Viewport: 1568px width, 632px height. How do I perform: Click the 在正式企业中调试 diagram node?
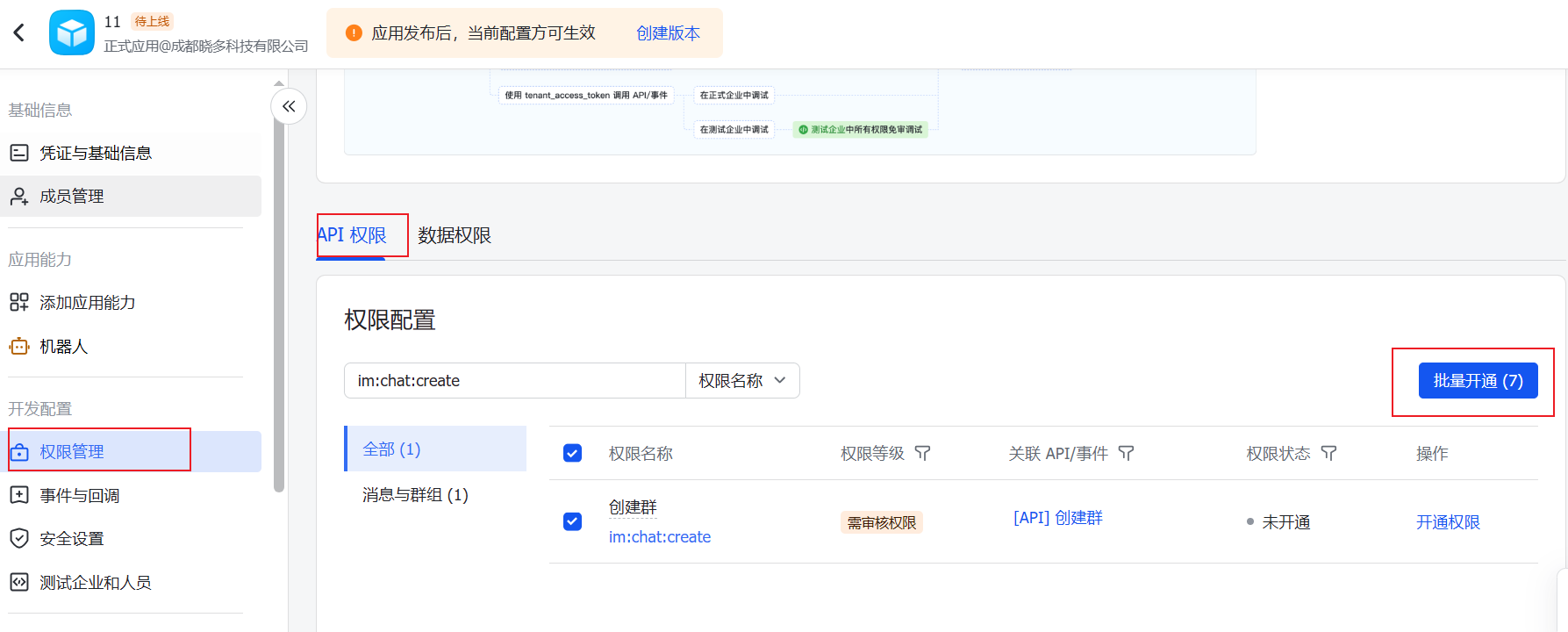734,95
